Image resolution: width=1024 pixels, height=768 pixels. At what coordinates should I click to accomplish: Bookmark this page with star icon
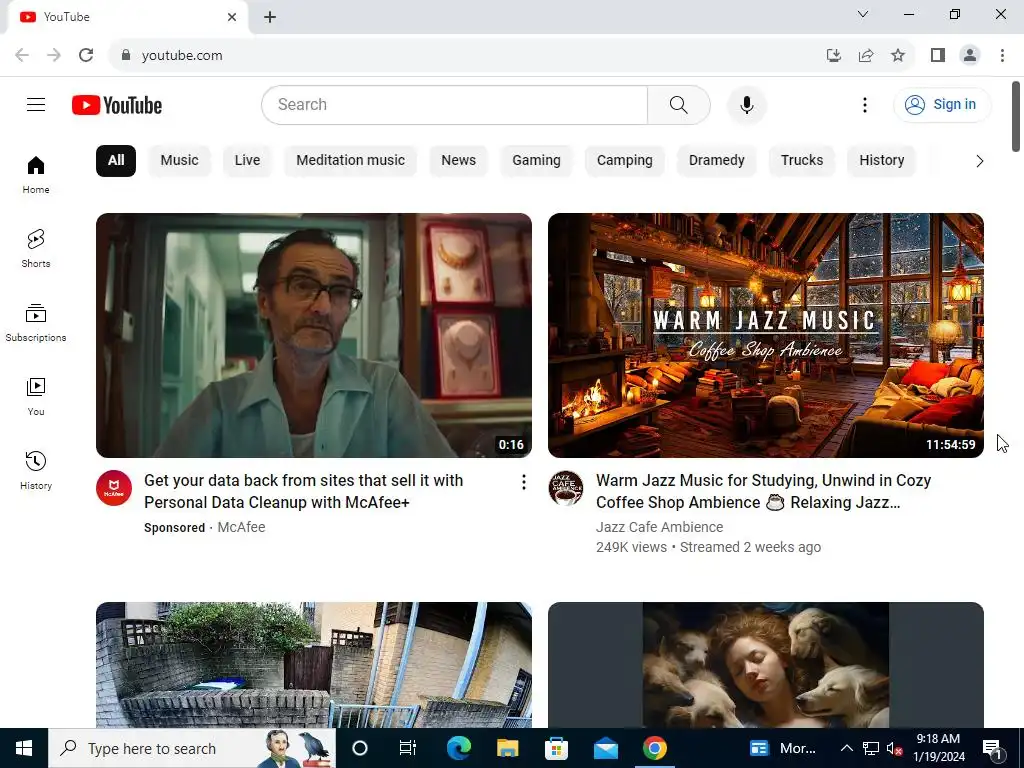[898, 55]
